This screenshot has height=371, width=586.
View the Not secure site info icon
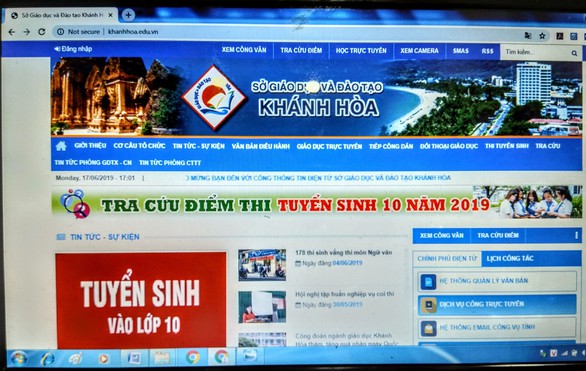point(60,32)
